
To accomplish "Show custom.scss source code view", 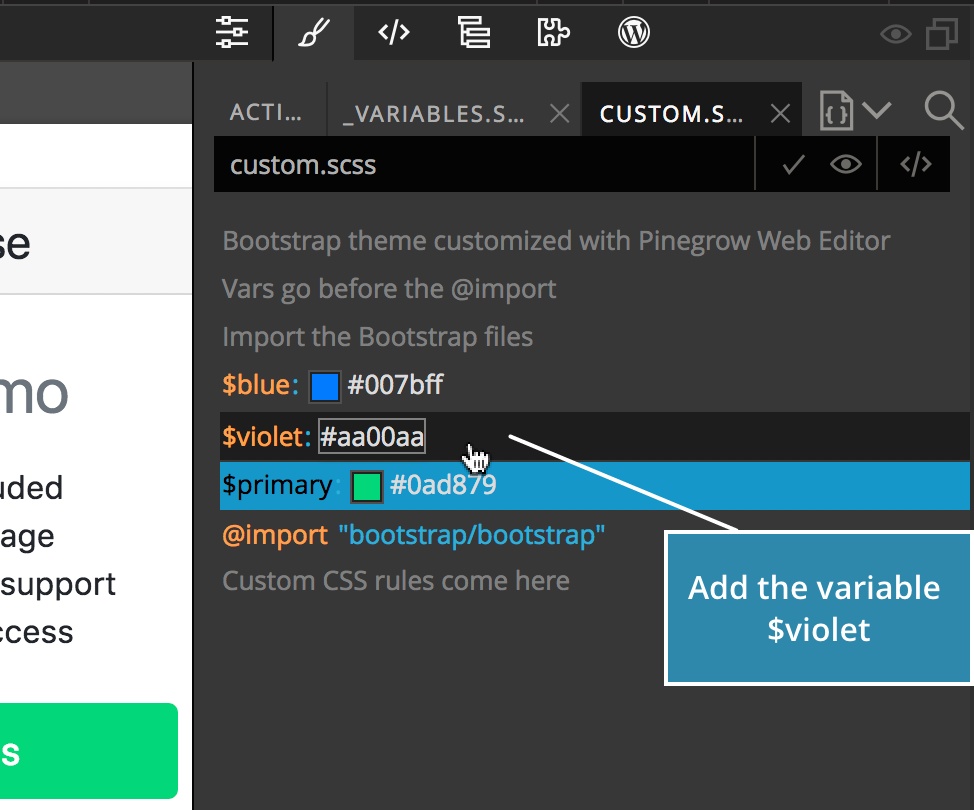I will point(916,165).
